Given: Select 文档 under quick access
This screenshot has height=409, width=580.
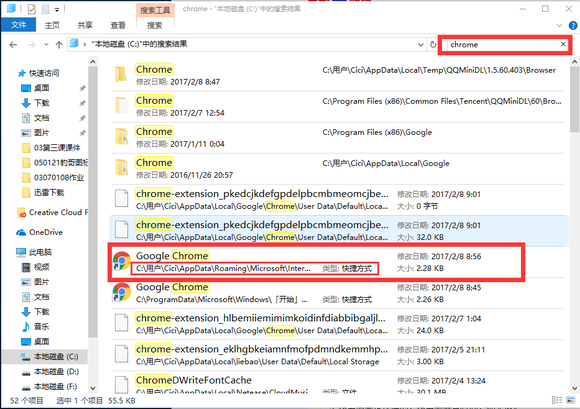Looking at the screenshot, I should [41, 118].
